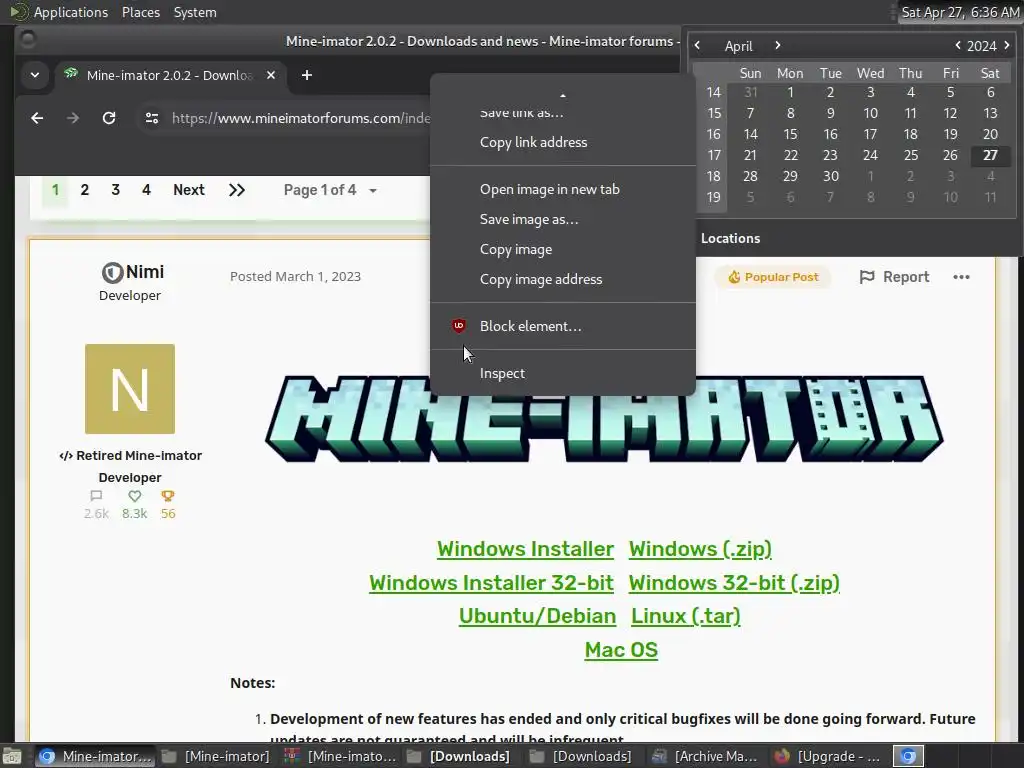Image resolution: width=1024 pixels, height=768 pixels.
Task: Click the Popular Post badge
Action: 773,277
